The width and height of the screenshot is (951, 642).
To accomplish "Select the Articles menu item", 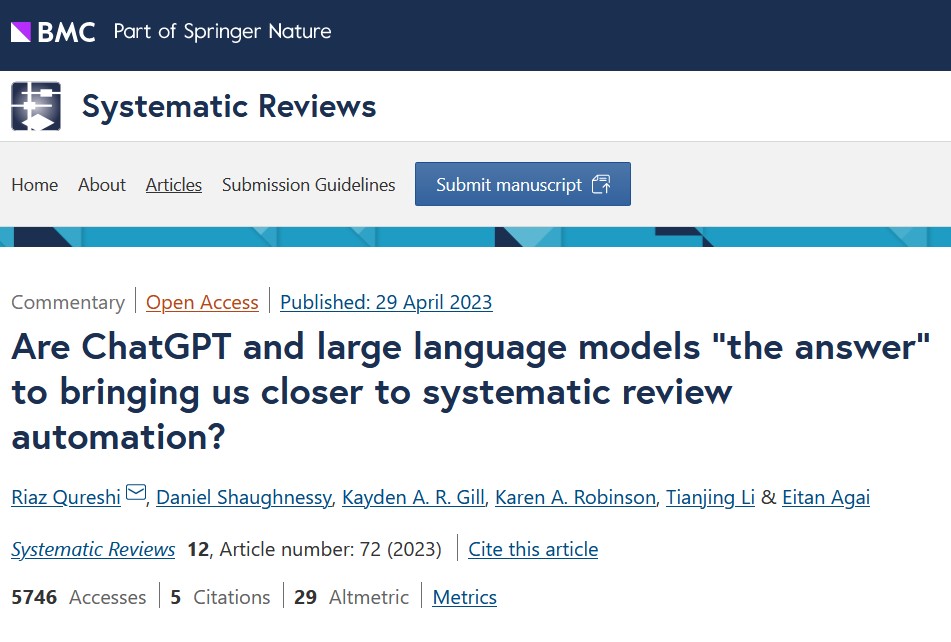I will [173, 184].
